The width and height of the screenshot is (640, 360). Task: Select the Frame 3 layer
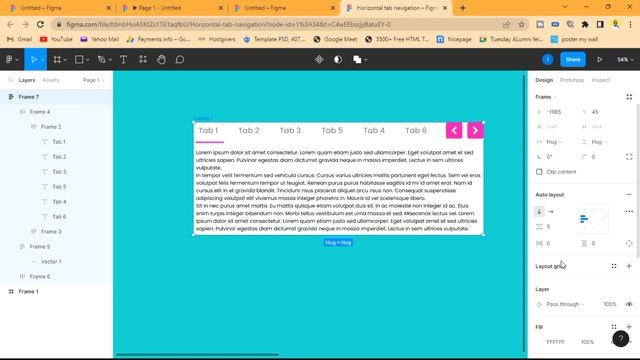(56, 231)
